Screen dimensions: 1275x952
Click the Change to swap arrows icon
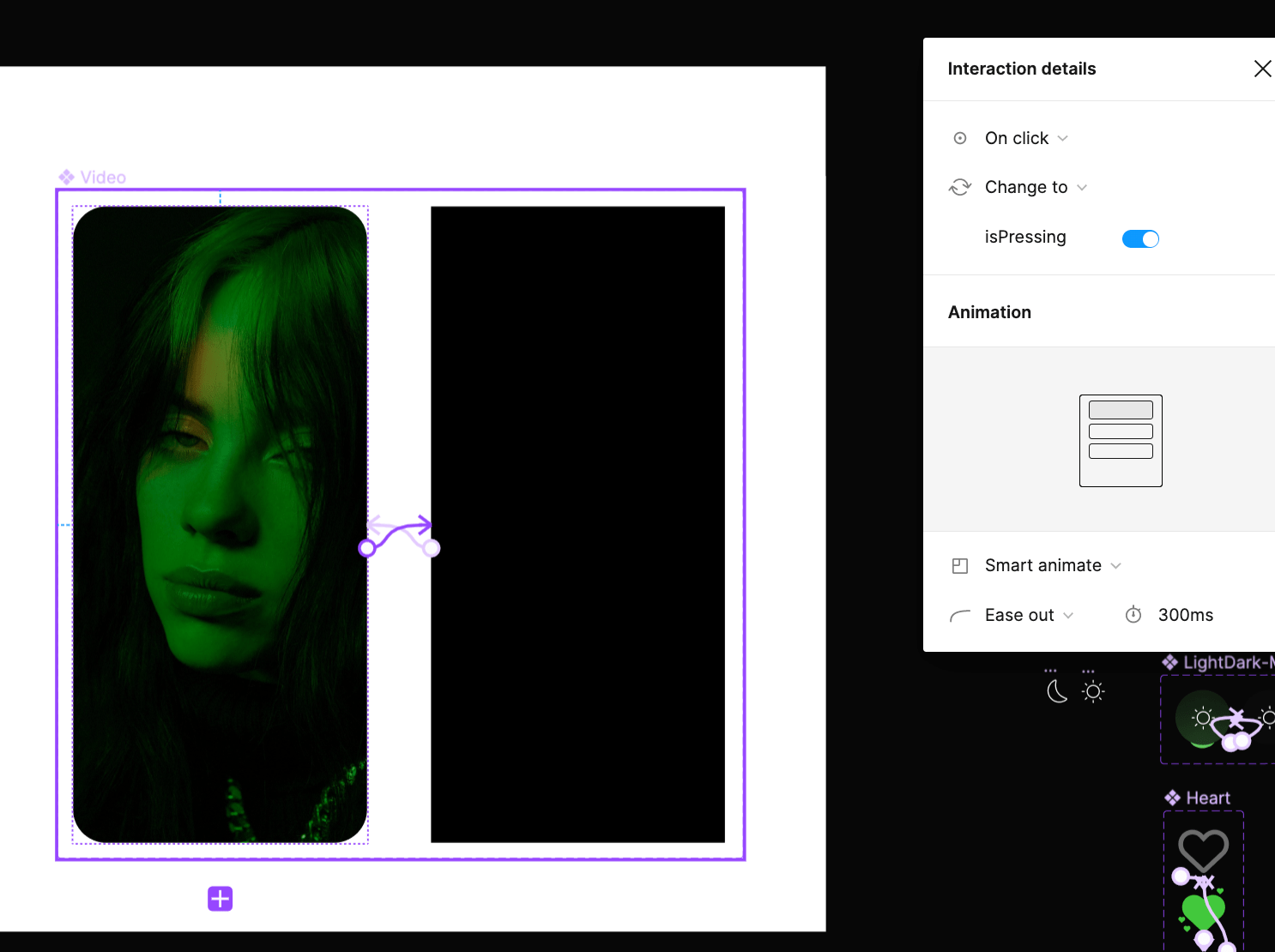click(x=959, y=187)
